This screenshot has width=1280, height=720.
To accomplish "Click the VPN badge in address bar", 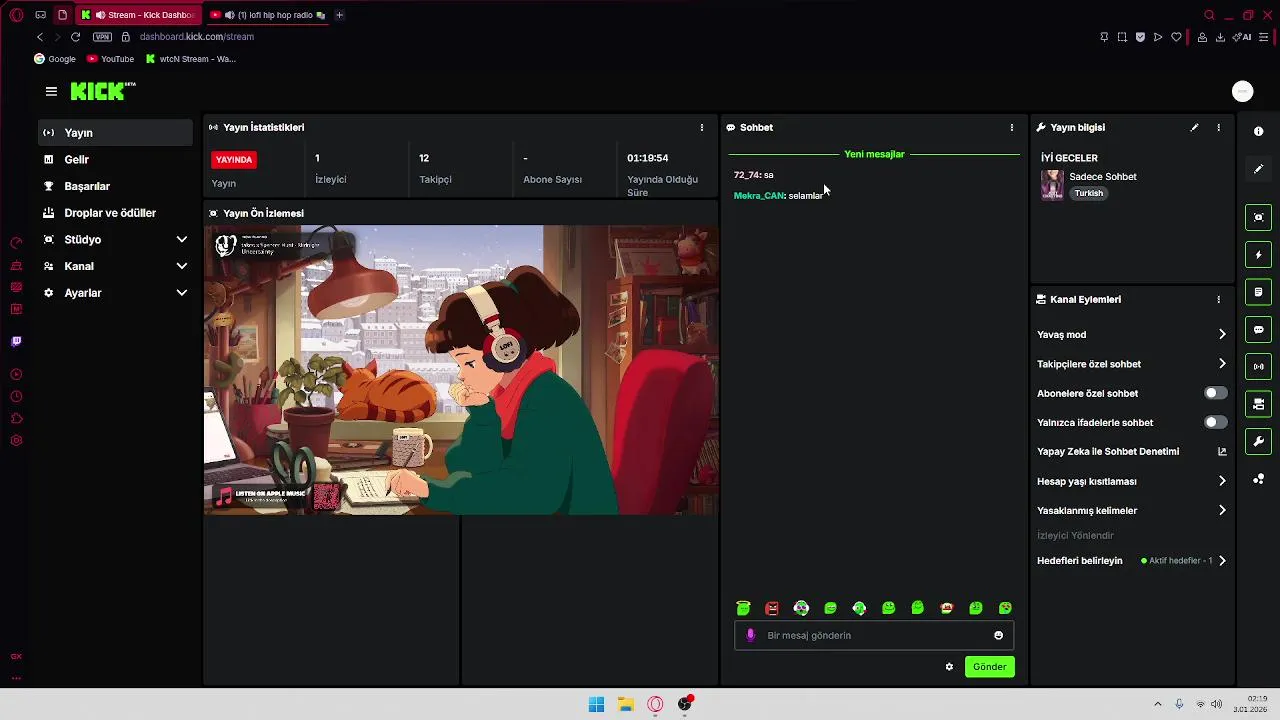I will pyautogui.click(x=102, y=37).
